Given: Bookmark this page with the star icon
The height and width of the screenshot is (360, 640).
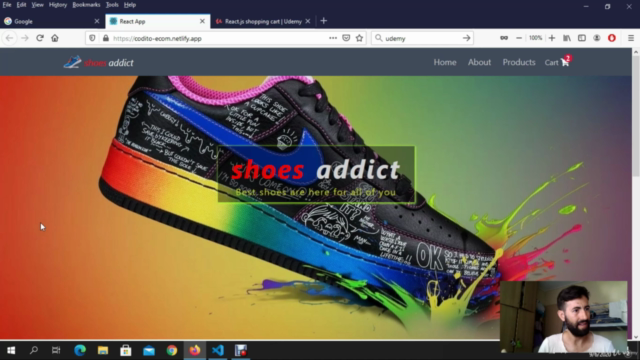Looking at the screenshot, I should pos(359,38).
